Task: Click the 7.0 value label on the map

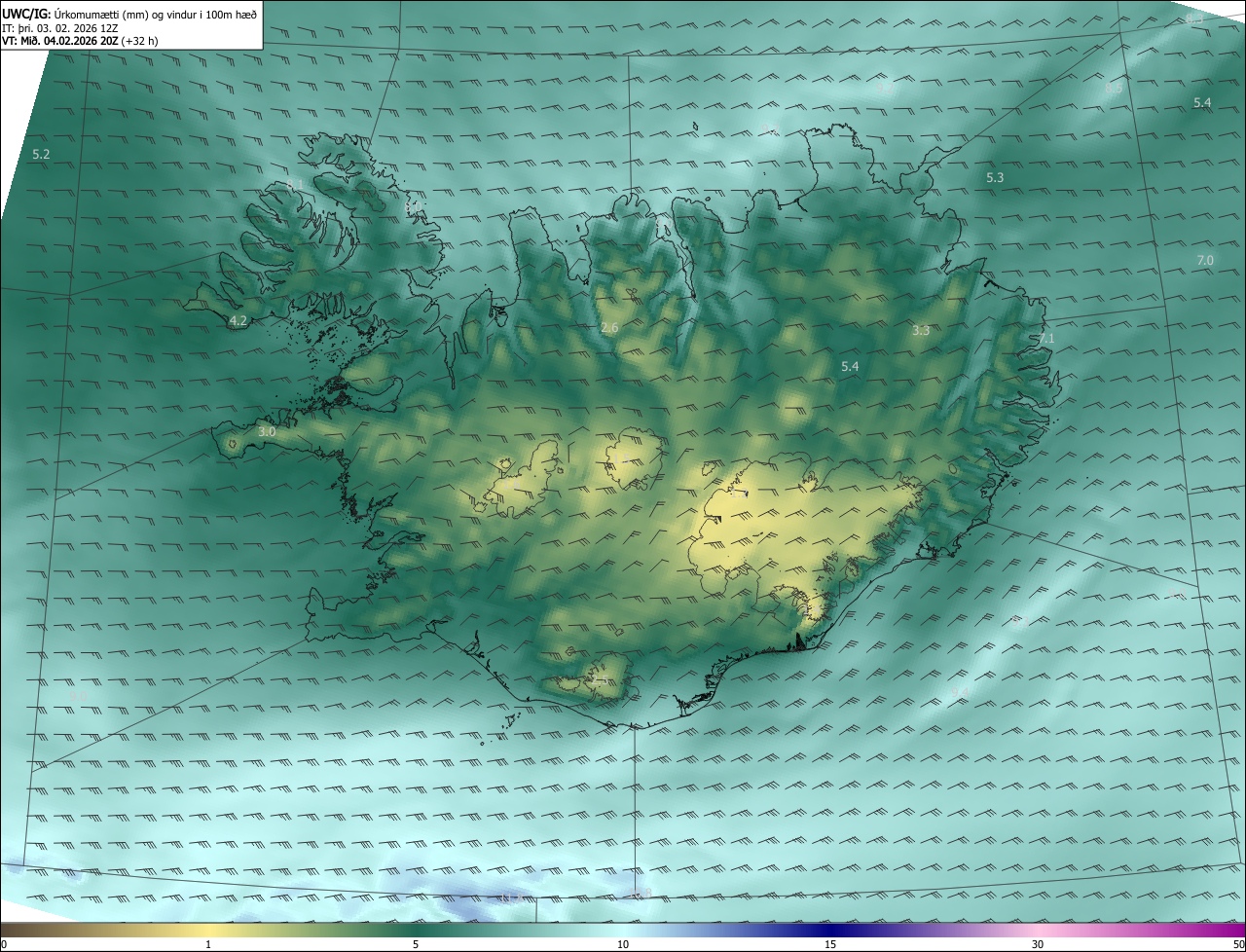Action: coord(1205,260)
